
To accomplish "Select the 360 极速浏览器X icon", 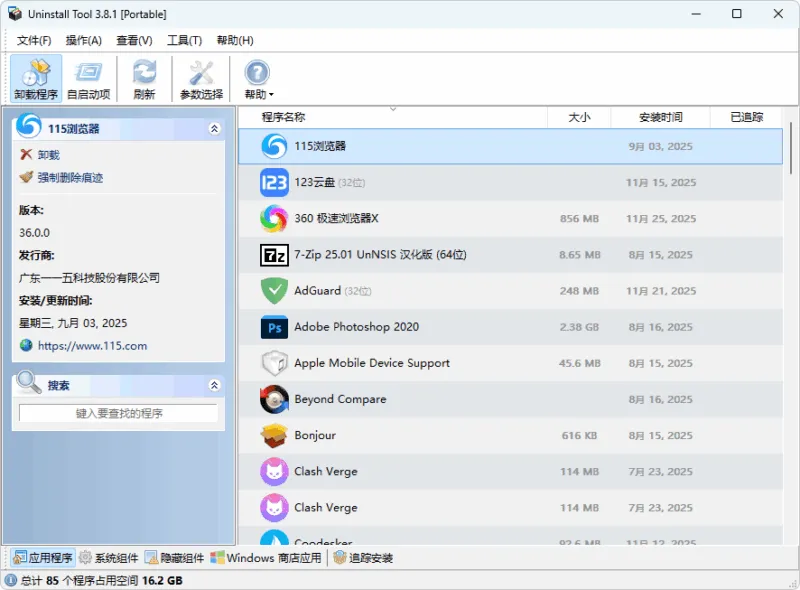I will (x=274, y=218).
